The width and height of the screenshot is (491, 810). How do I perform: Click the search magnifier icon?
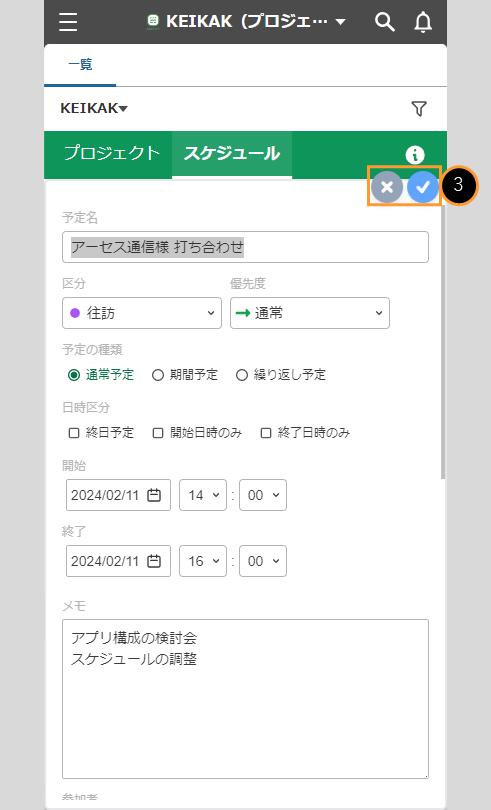[385, 22]
